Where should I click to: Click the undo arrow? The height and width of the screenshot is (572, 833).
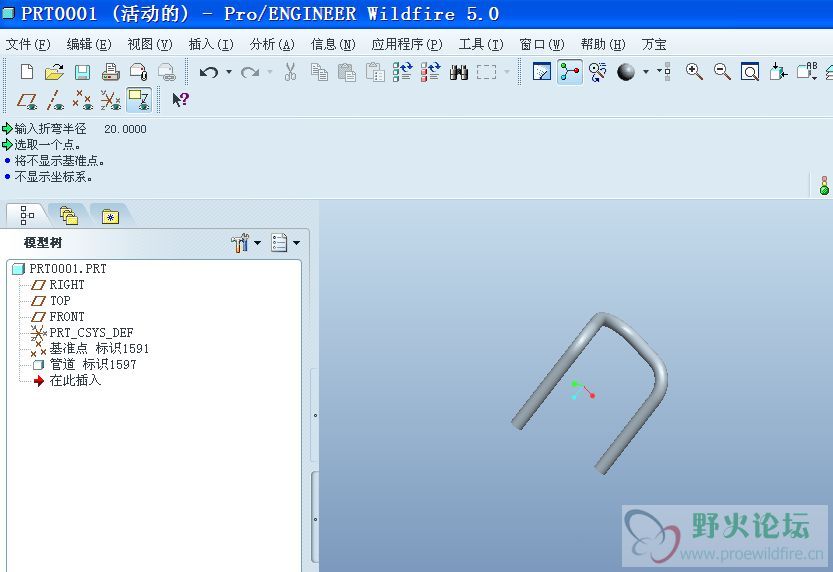coord(209,72)
